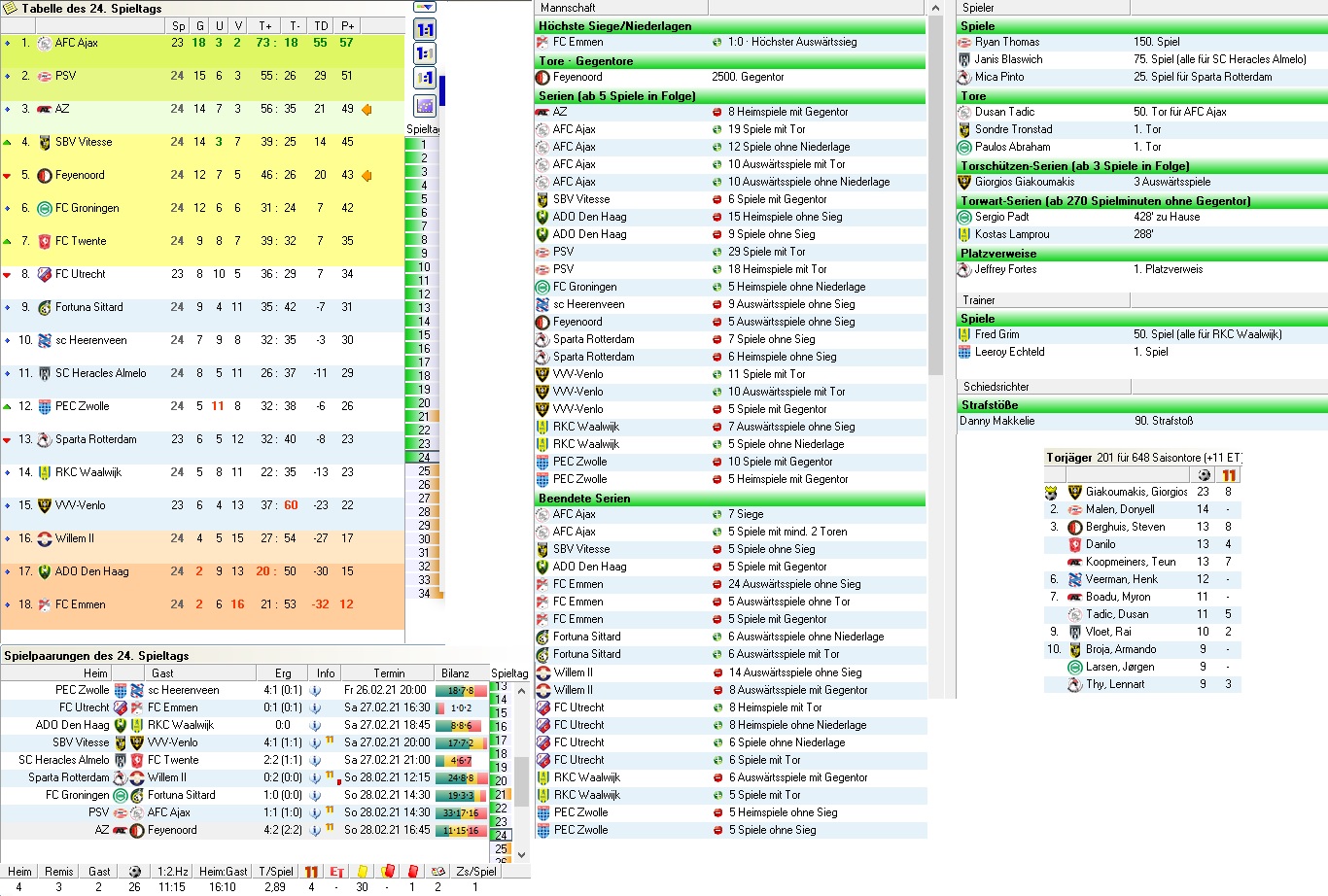The width and height of the screenshot is (1328, 896).
Task: Open info icon for FC Utrecht vs FC Emmen
Action: tap(315, 708)
